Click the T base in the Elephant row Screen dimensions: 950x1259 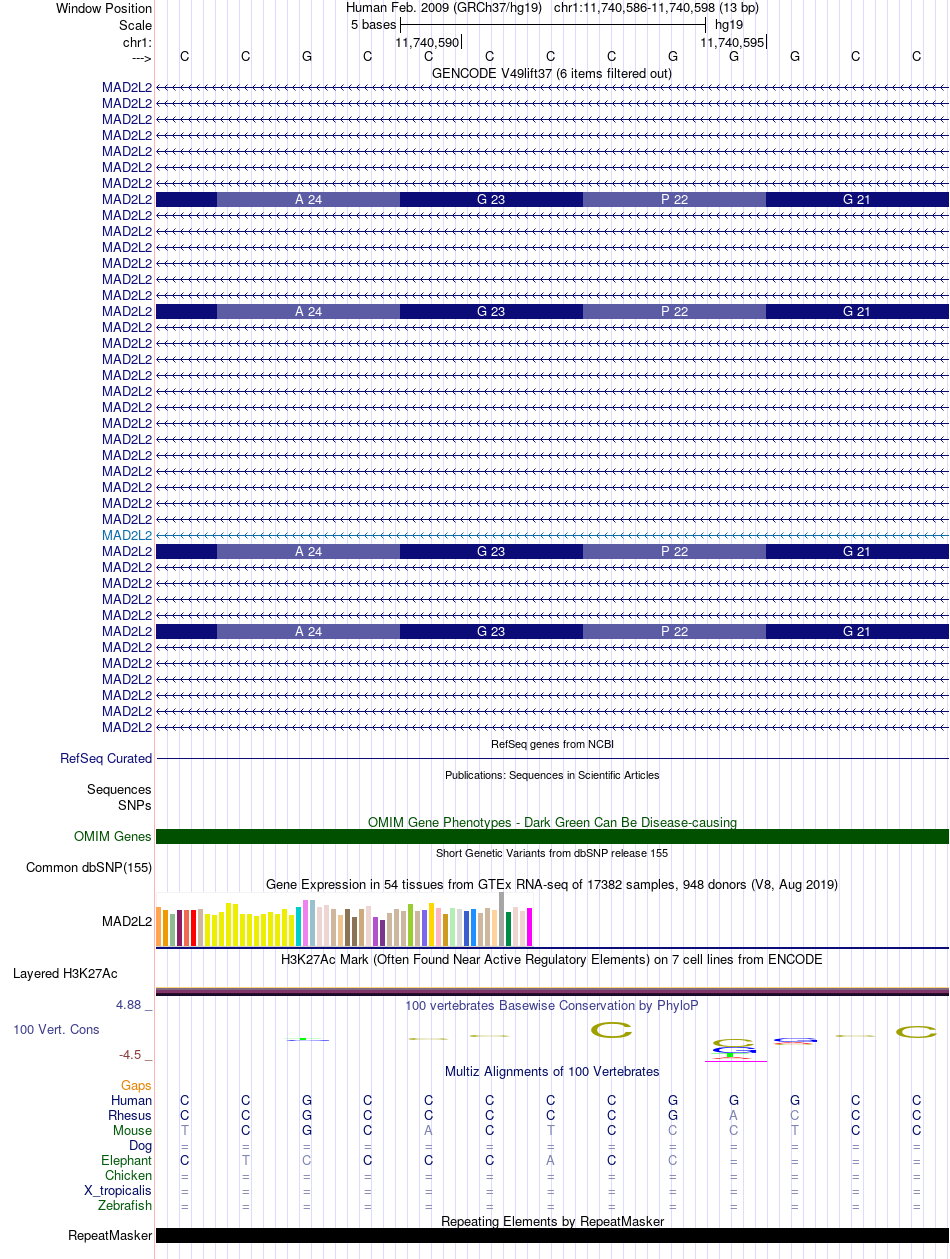click(x=246, y=1160)
